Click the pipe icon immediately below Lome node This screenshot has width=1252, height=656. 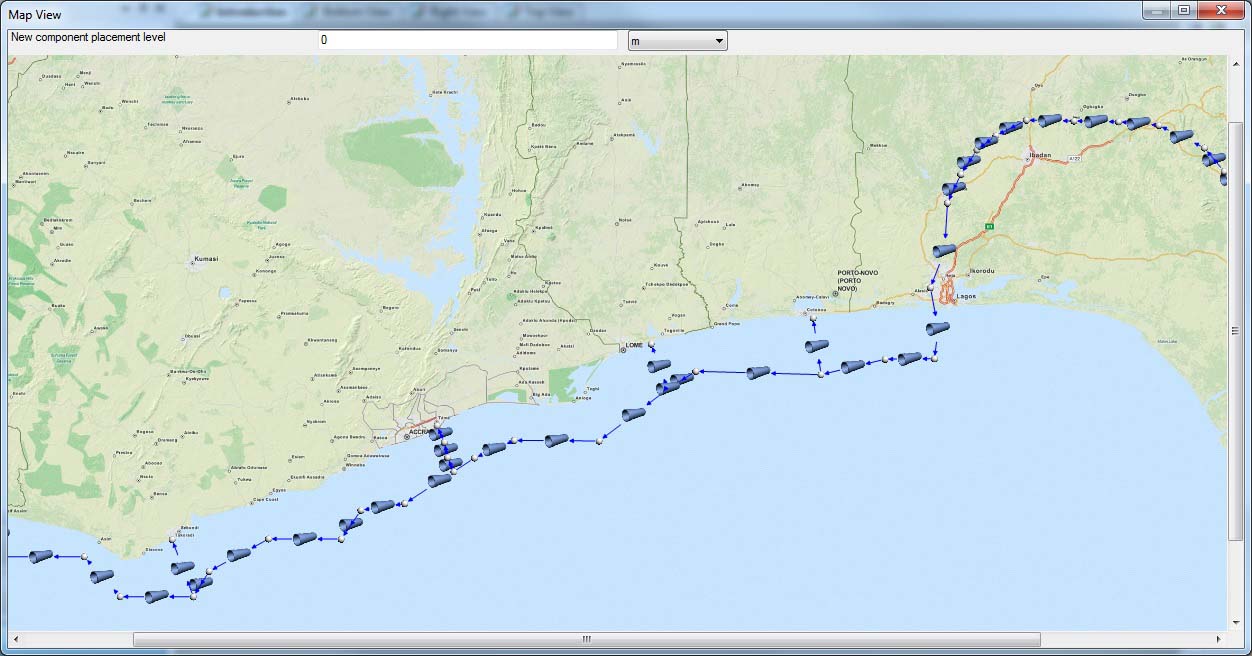pyautogui.click(x=657, y=367)
